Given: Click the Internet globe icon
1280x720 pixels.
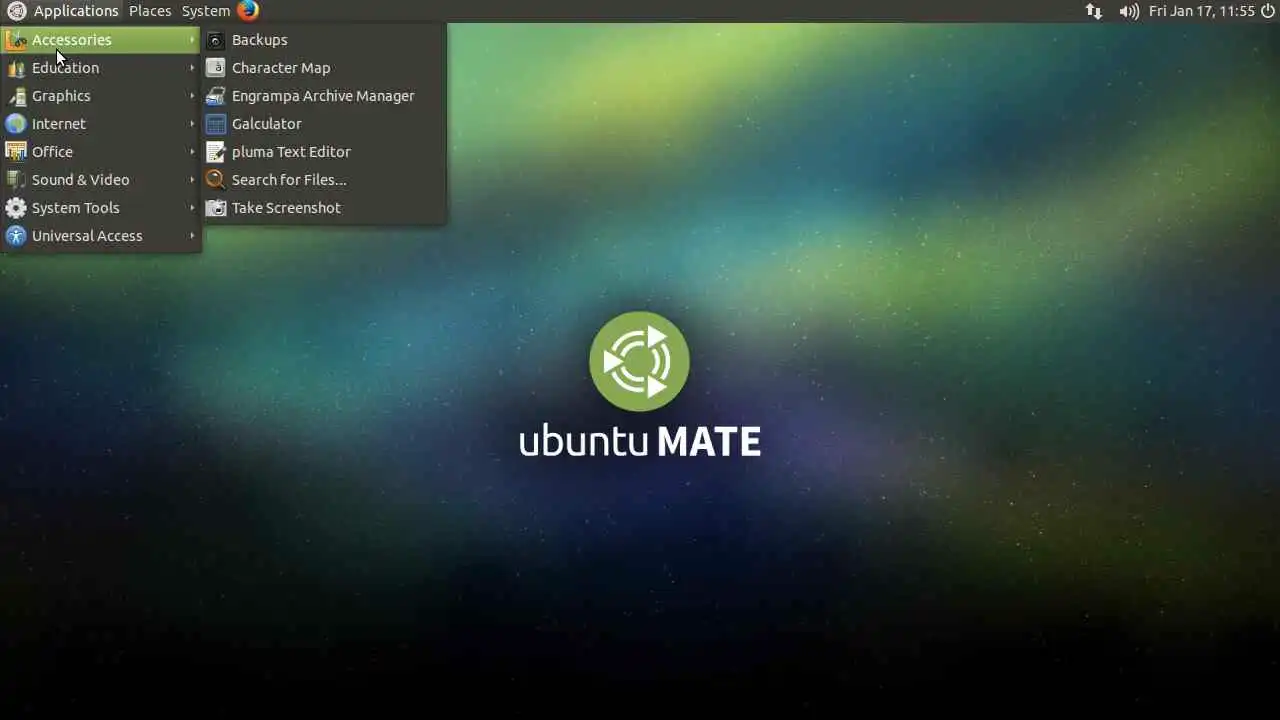Looking at the screenshot, I should click(16, 124).
